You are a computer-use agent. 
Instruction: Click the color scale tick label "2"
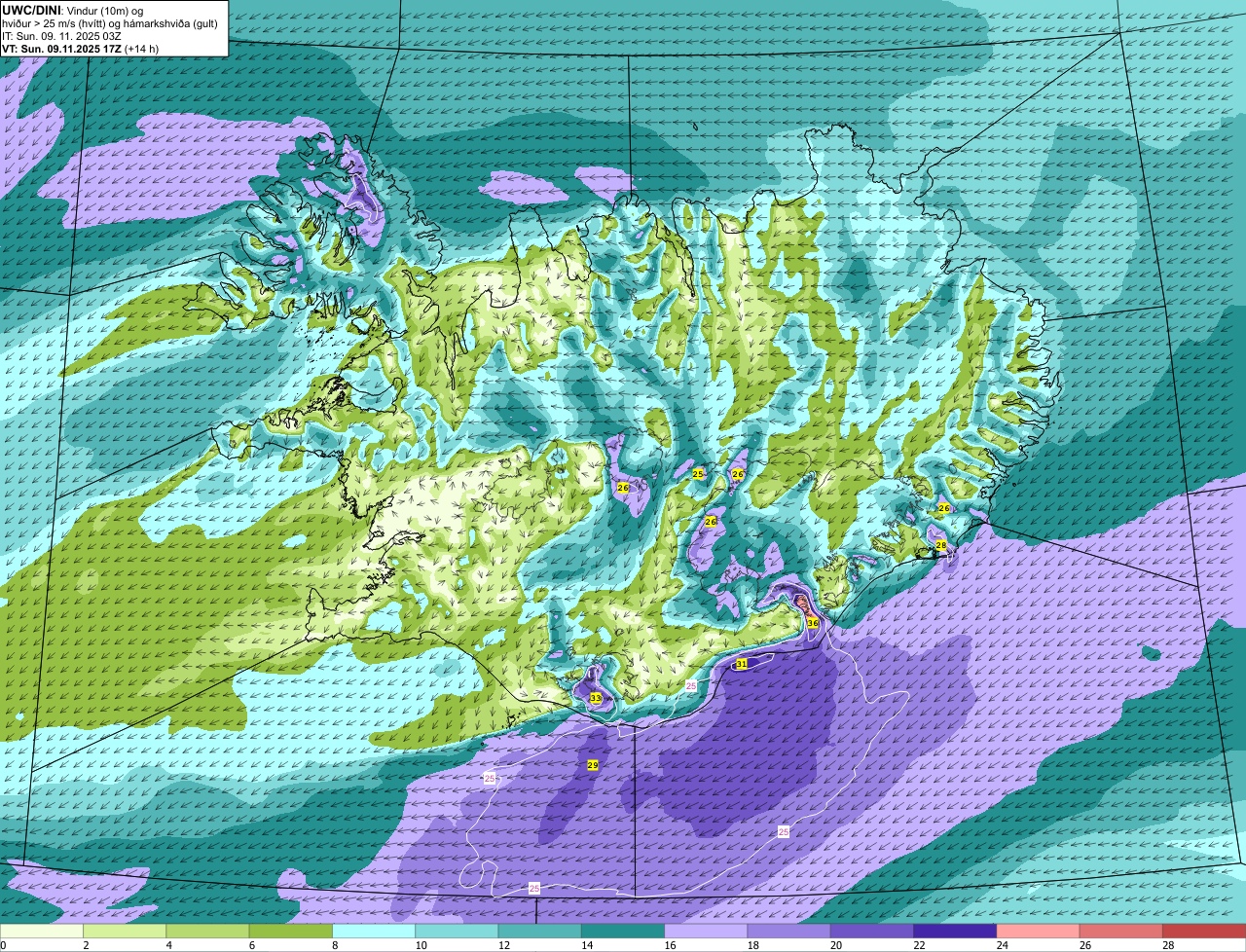(86, 945)
